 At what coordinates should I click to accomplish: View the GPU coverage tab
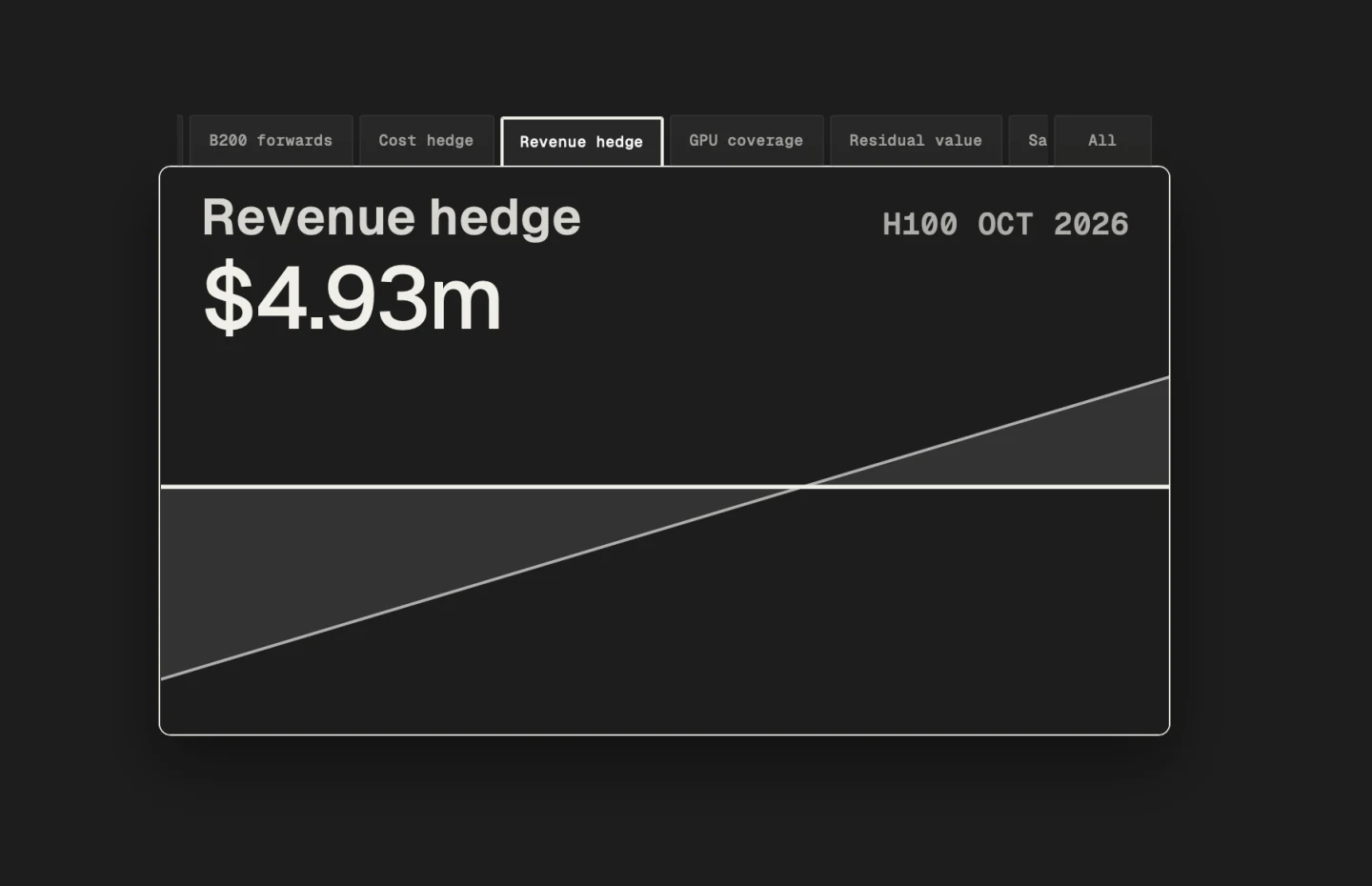746,141
